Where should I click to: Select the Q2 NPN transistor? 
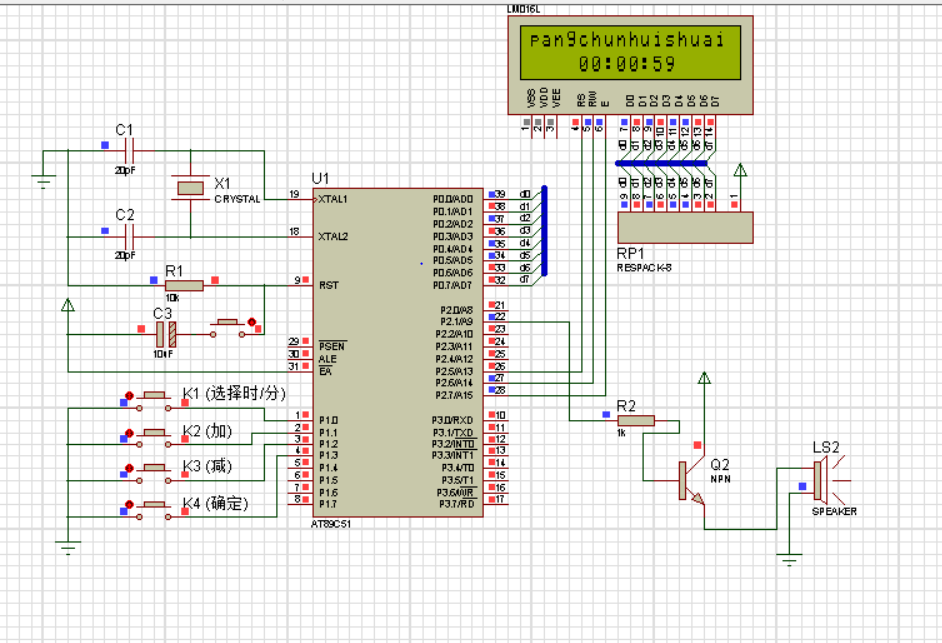click(691, 480)
